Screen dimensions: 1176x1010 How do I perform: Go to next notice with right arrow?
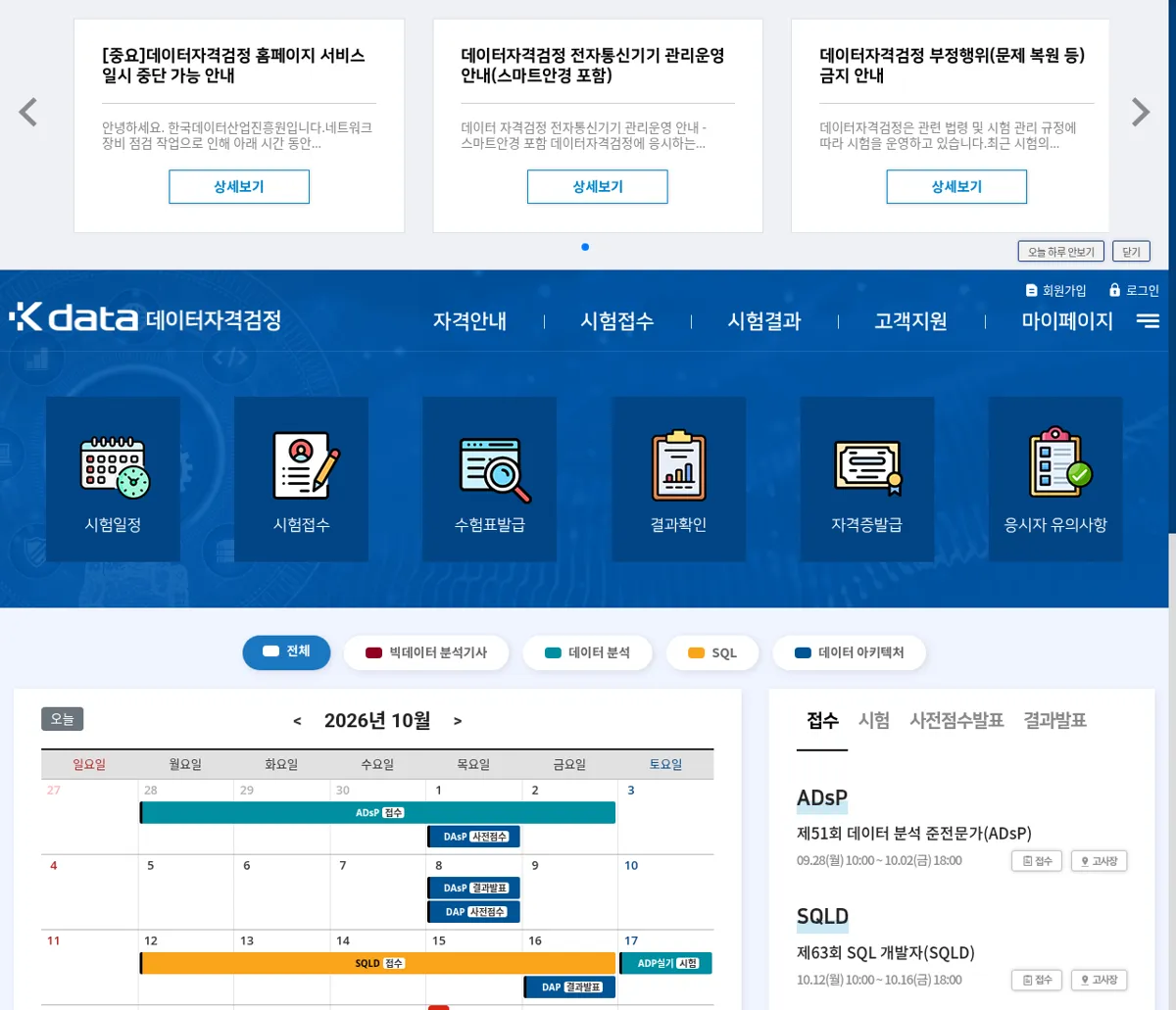pyautogui.click(x=1140, y=113)
